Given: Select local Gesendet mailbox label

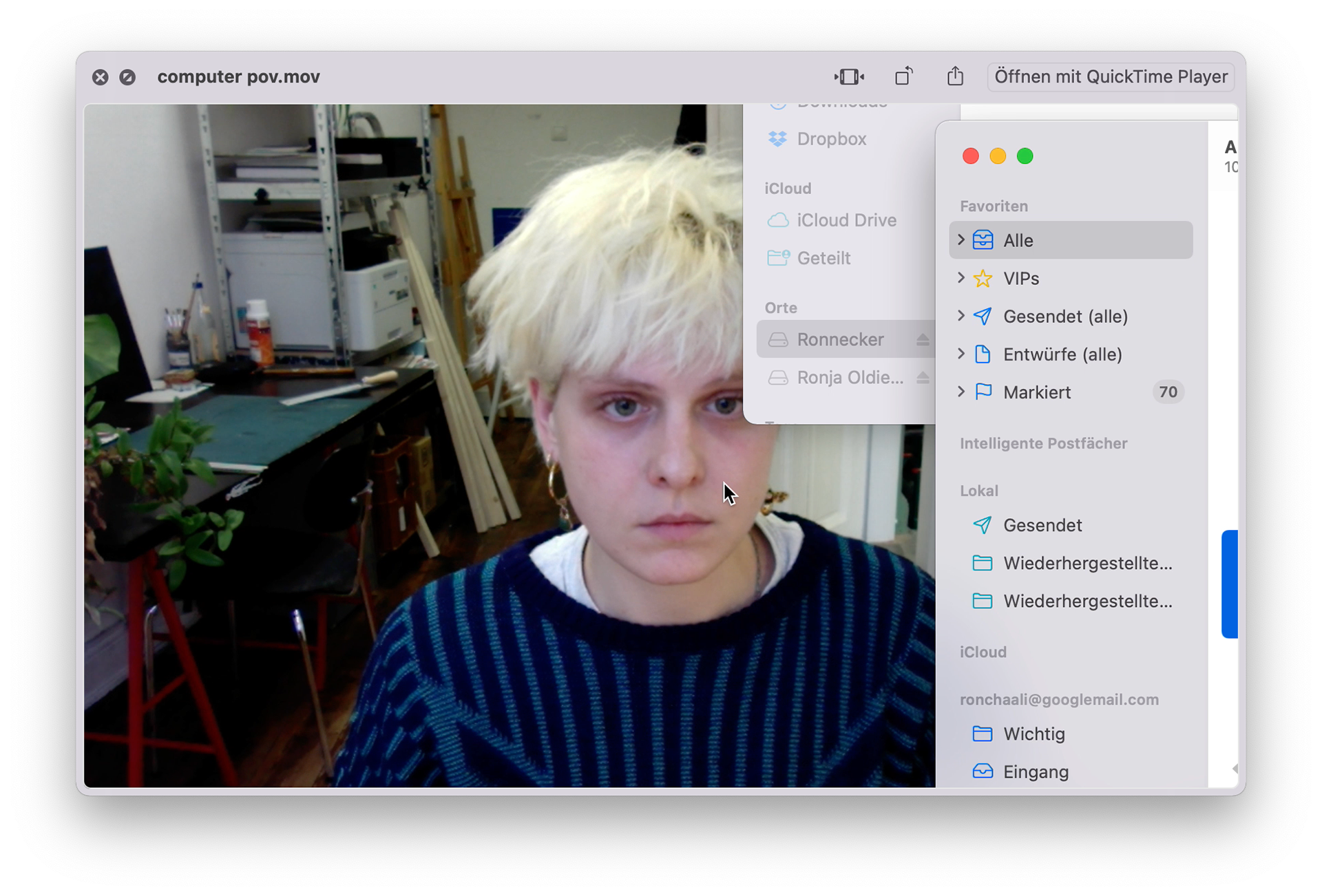Looking at the screenshot, I should pyautogui.click(x=1042, y=525).
